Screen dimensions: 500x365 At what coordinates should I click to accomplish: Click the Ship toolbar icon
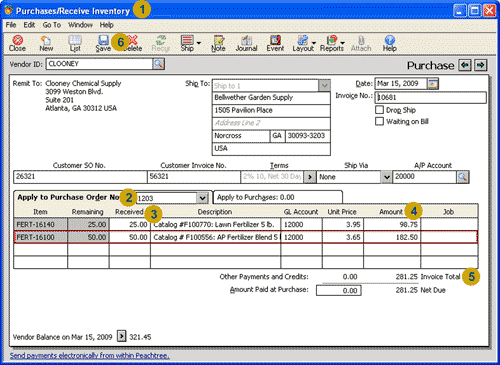click(187, 43)
